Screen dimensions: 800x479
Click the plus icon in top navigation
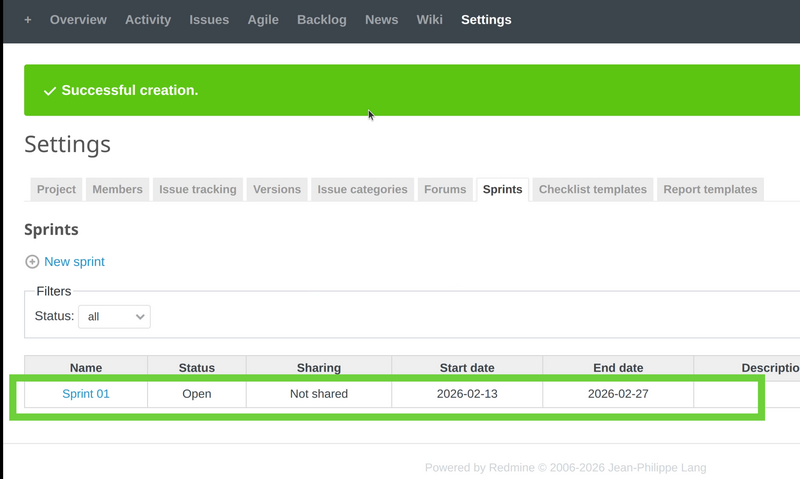click(28, 20)
